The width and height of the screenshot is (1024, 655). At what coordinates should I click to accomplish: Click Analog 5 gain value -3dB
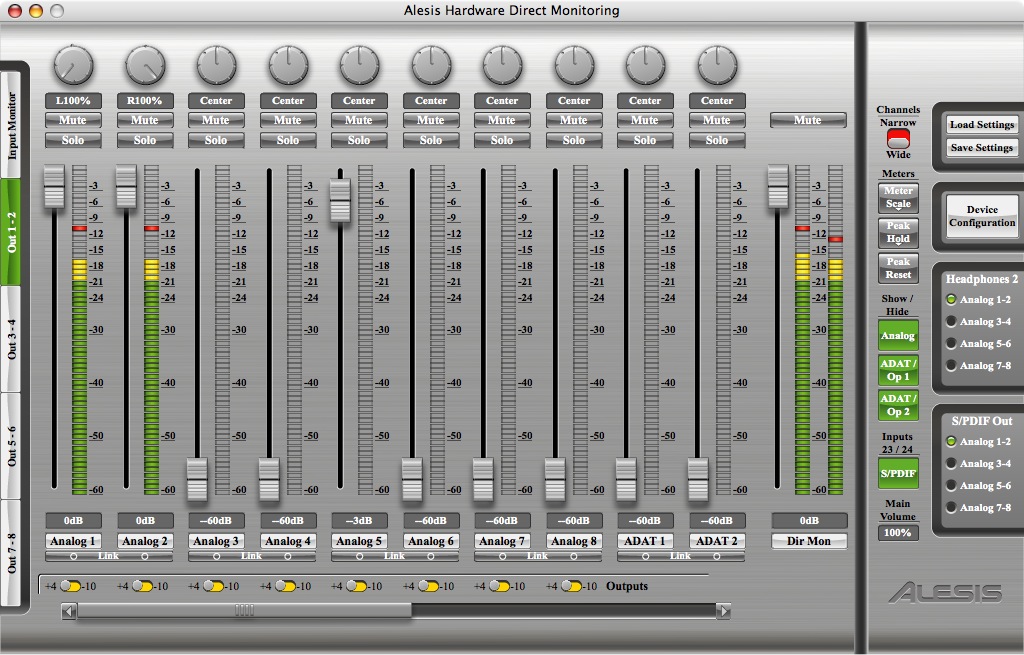[359, 520]
